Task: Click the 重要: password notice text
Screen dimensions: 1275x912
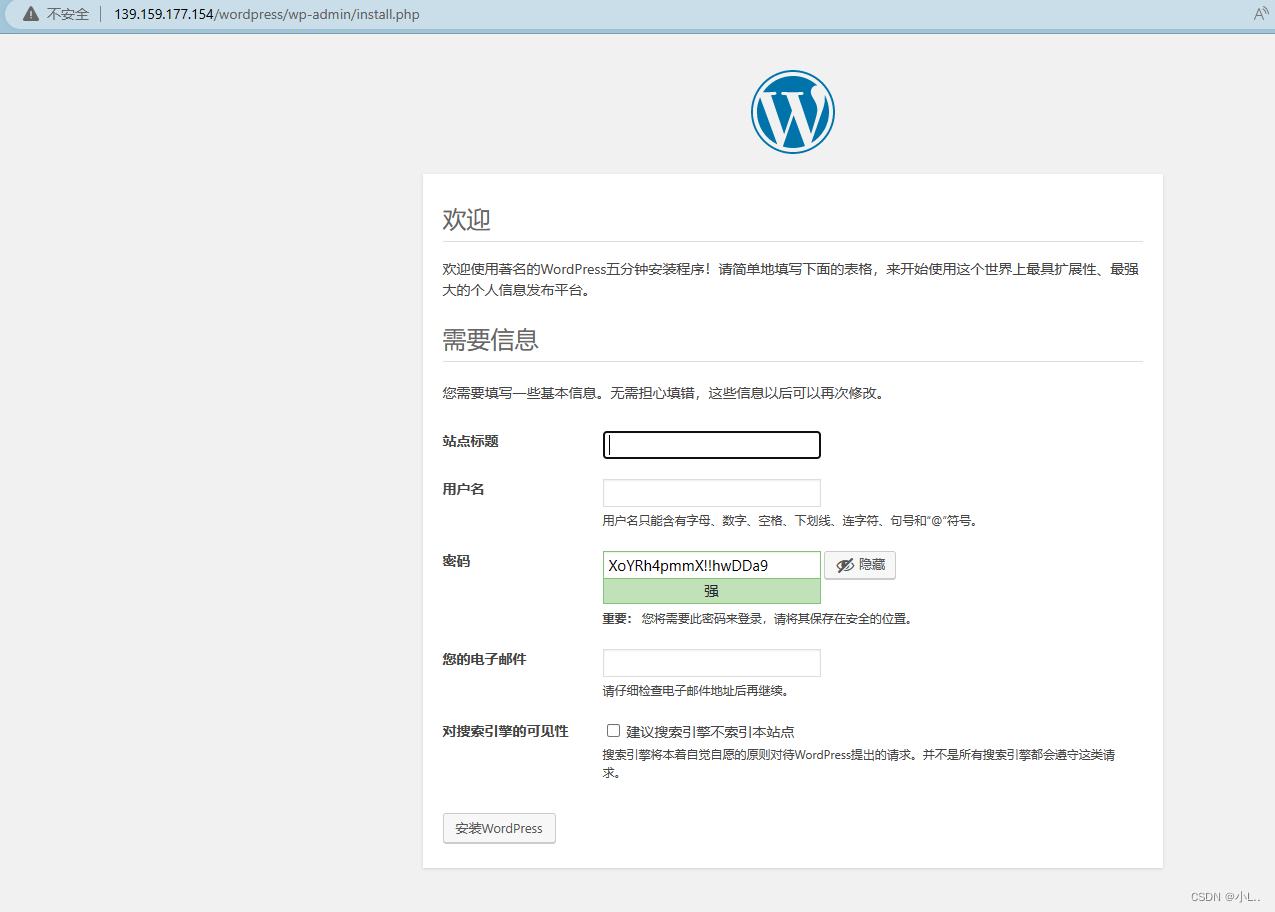Action: click(757, 618)
